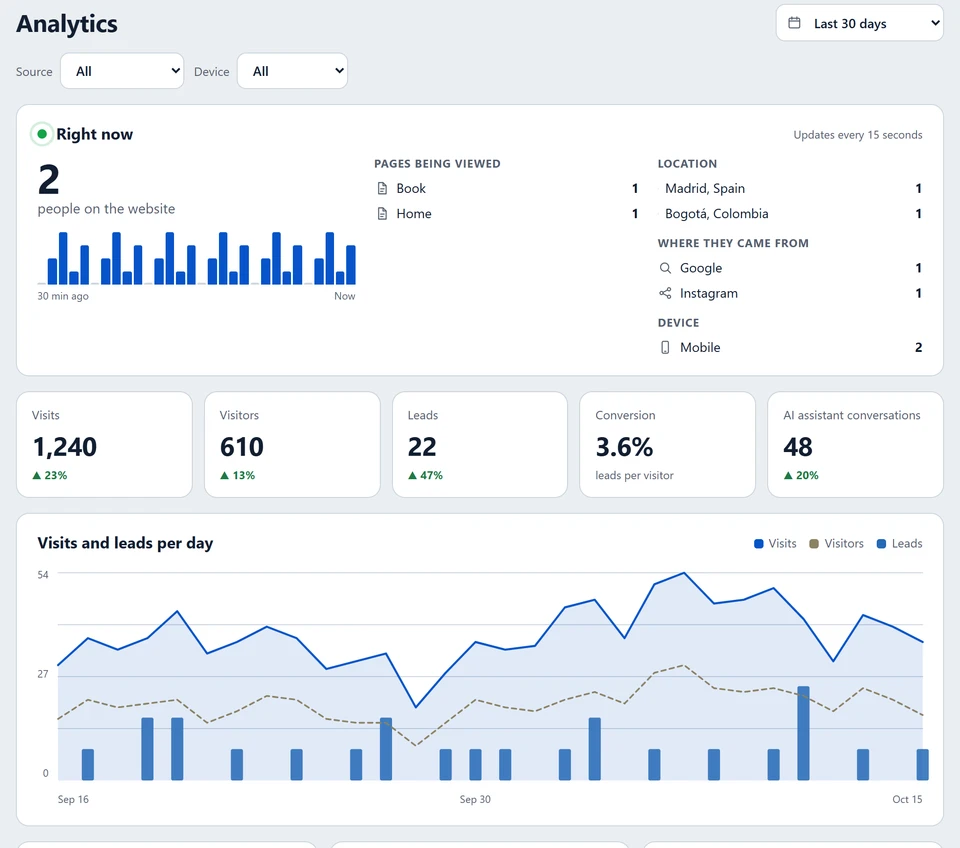Open the Device filter dropdown

(x=292, y=71)
